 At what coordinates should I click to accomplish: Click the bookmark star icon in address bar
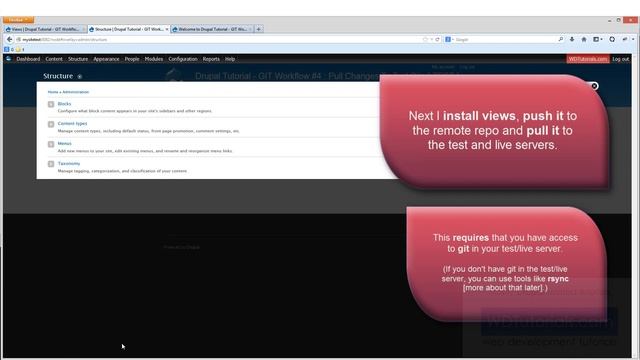pos(425,39)
